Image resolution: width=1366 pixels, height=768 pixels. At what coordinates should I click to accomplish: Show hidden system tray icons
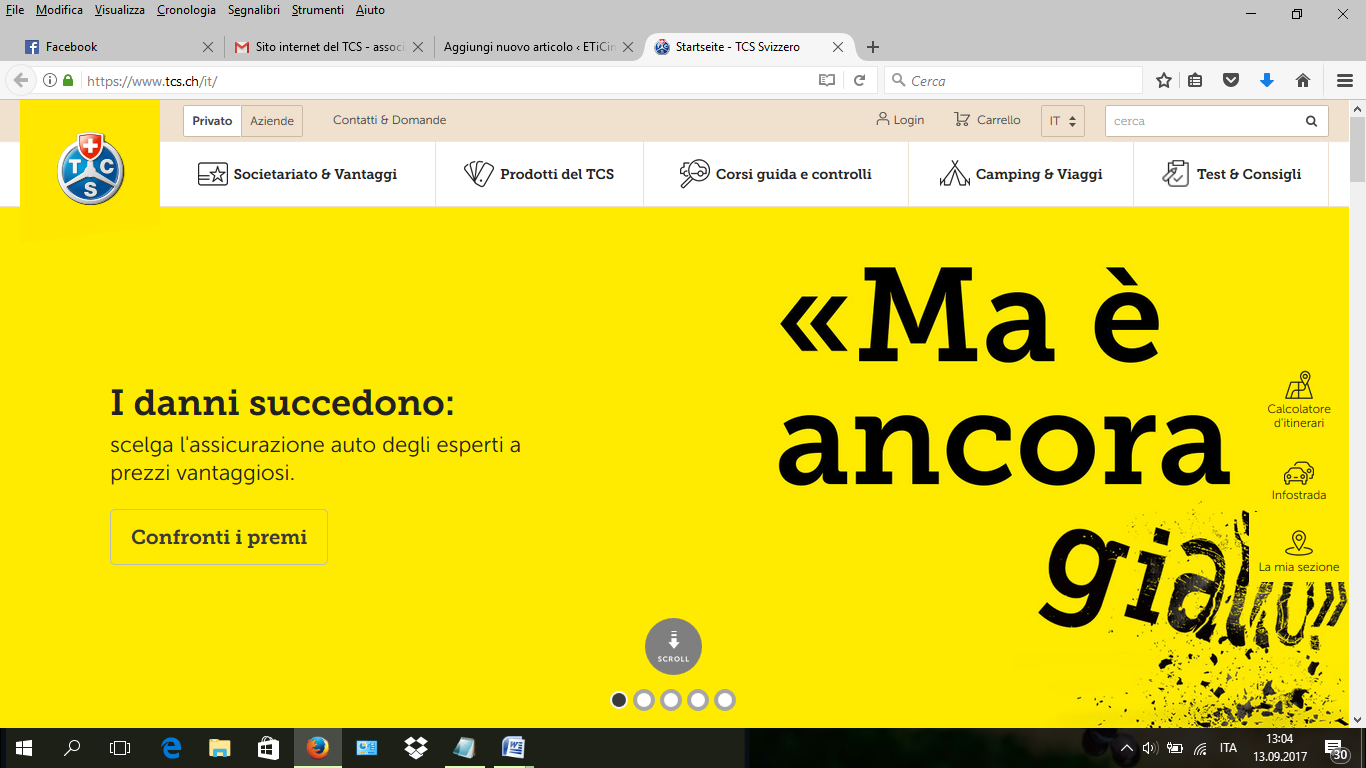[1127, 748]
